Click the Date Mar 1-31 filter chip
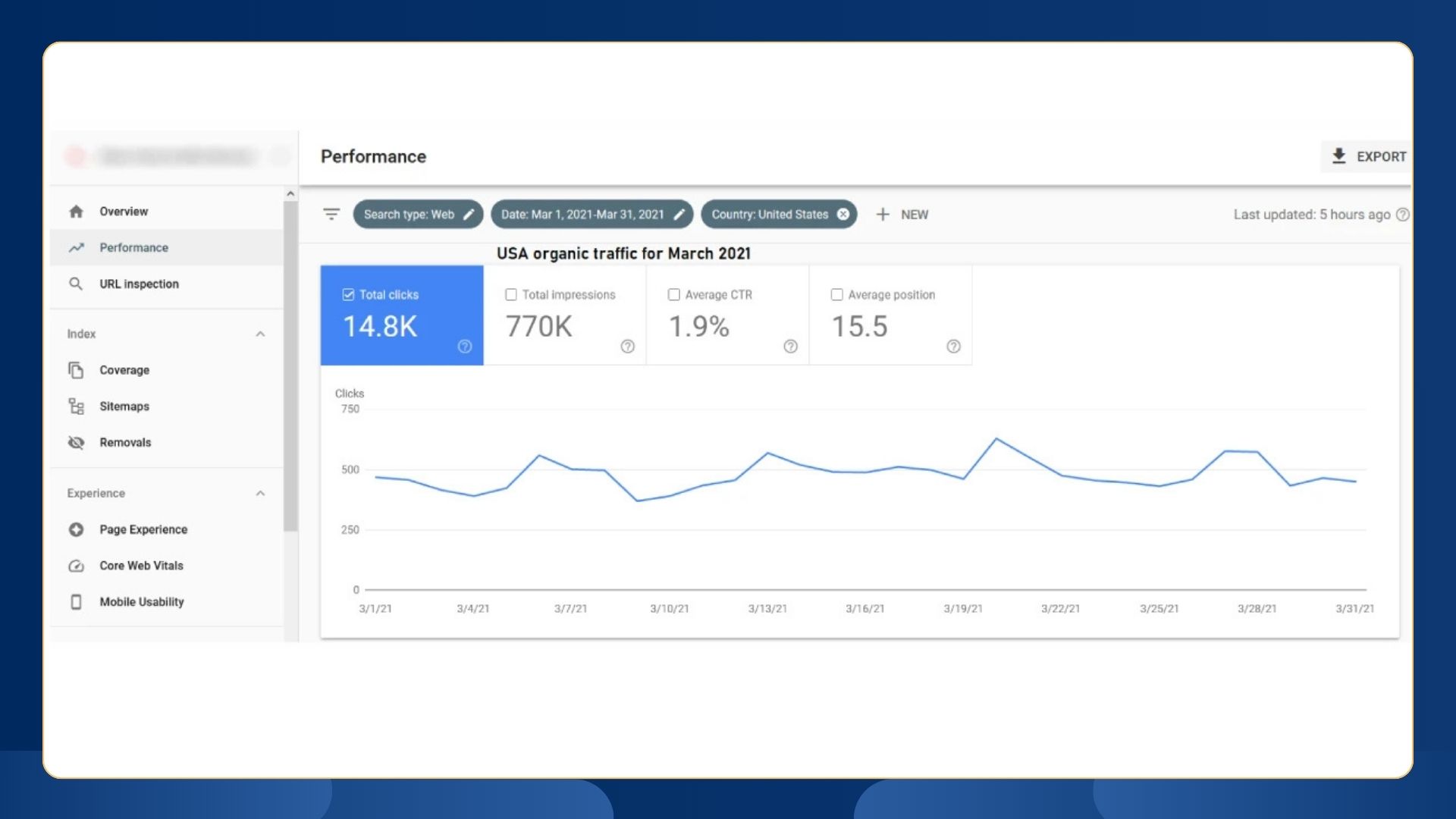Screen dimensions: 1456x819 (591, 215)
